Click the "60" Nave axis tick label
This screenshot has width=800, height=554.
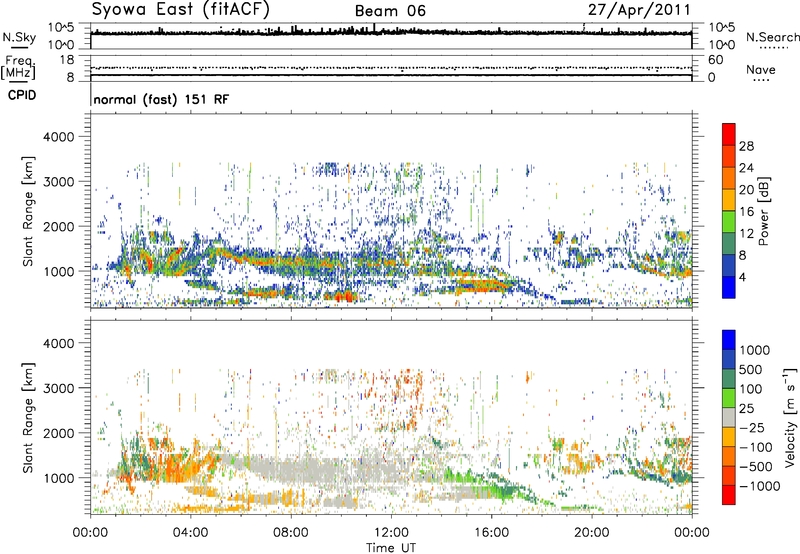click(x=716, y=60)
